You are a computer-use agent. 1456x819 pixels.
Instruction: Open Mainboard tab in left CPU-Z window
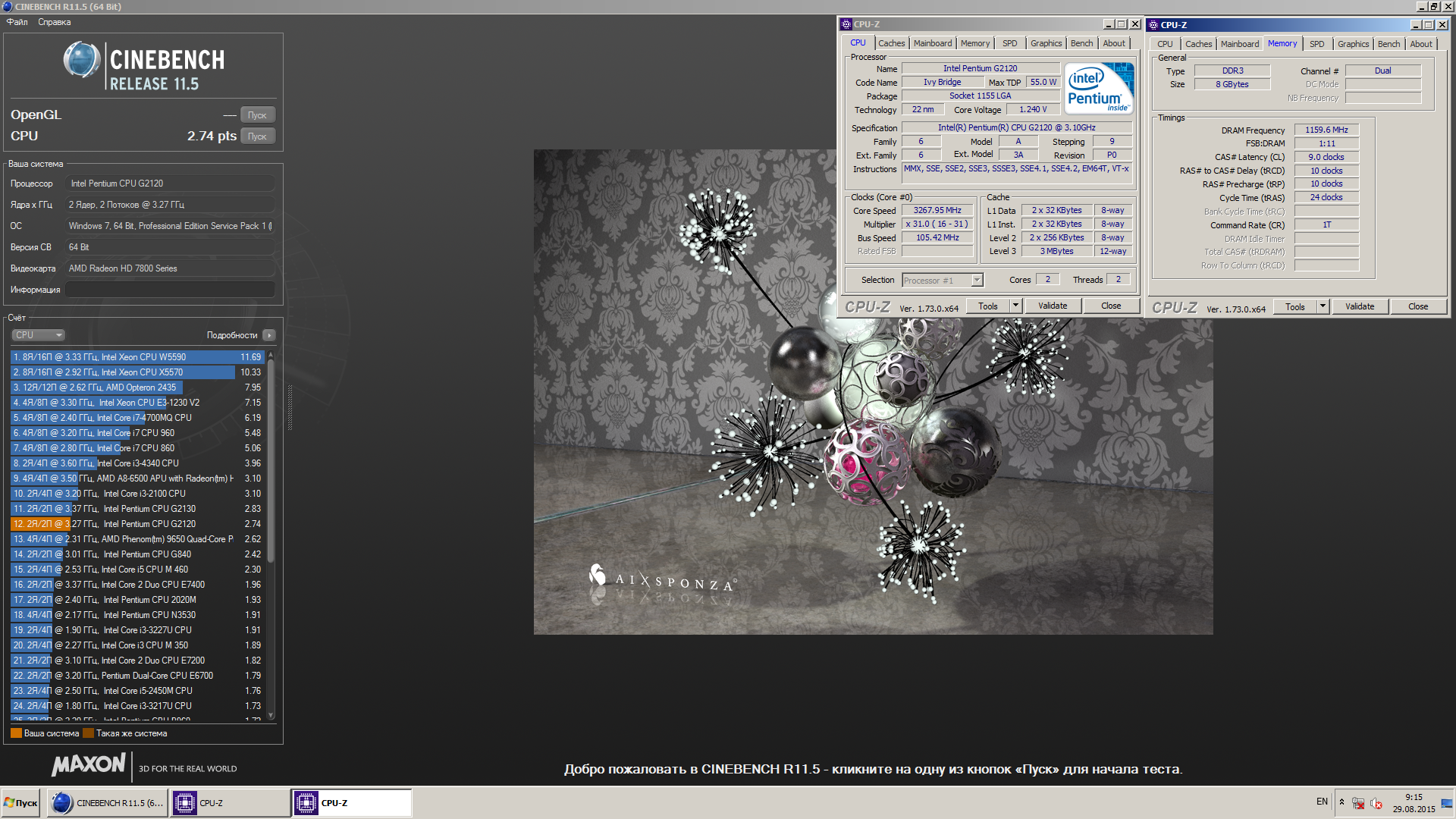pos(932,43)
